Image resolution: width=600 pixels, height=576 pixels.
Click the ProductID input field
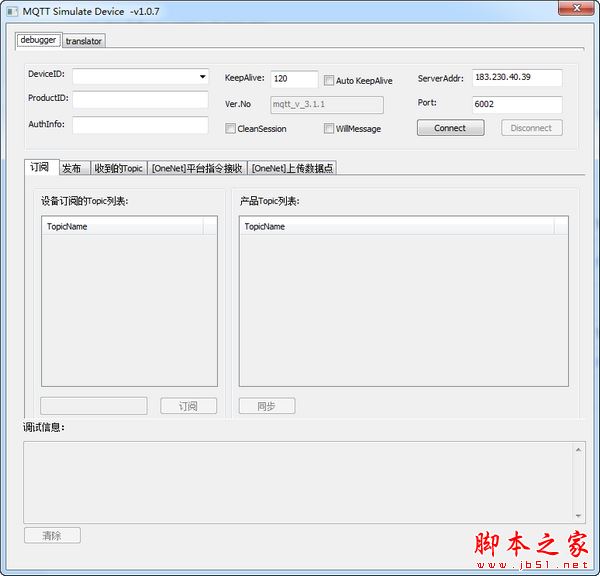(x=140, y=100)
